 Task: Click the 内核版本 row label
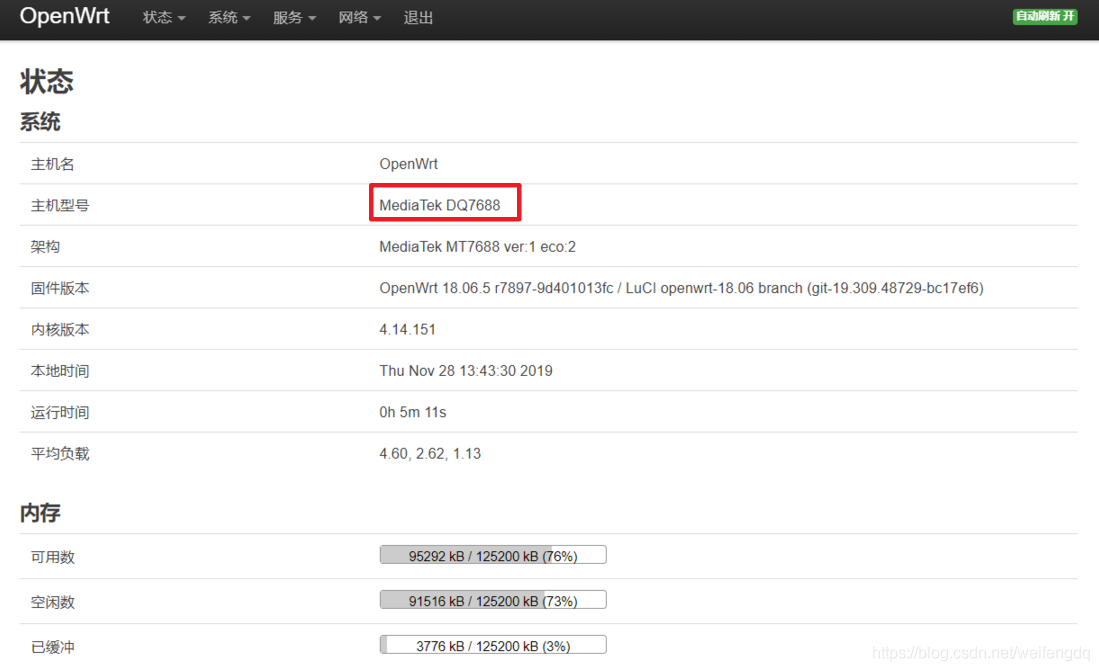click(60, 330)
